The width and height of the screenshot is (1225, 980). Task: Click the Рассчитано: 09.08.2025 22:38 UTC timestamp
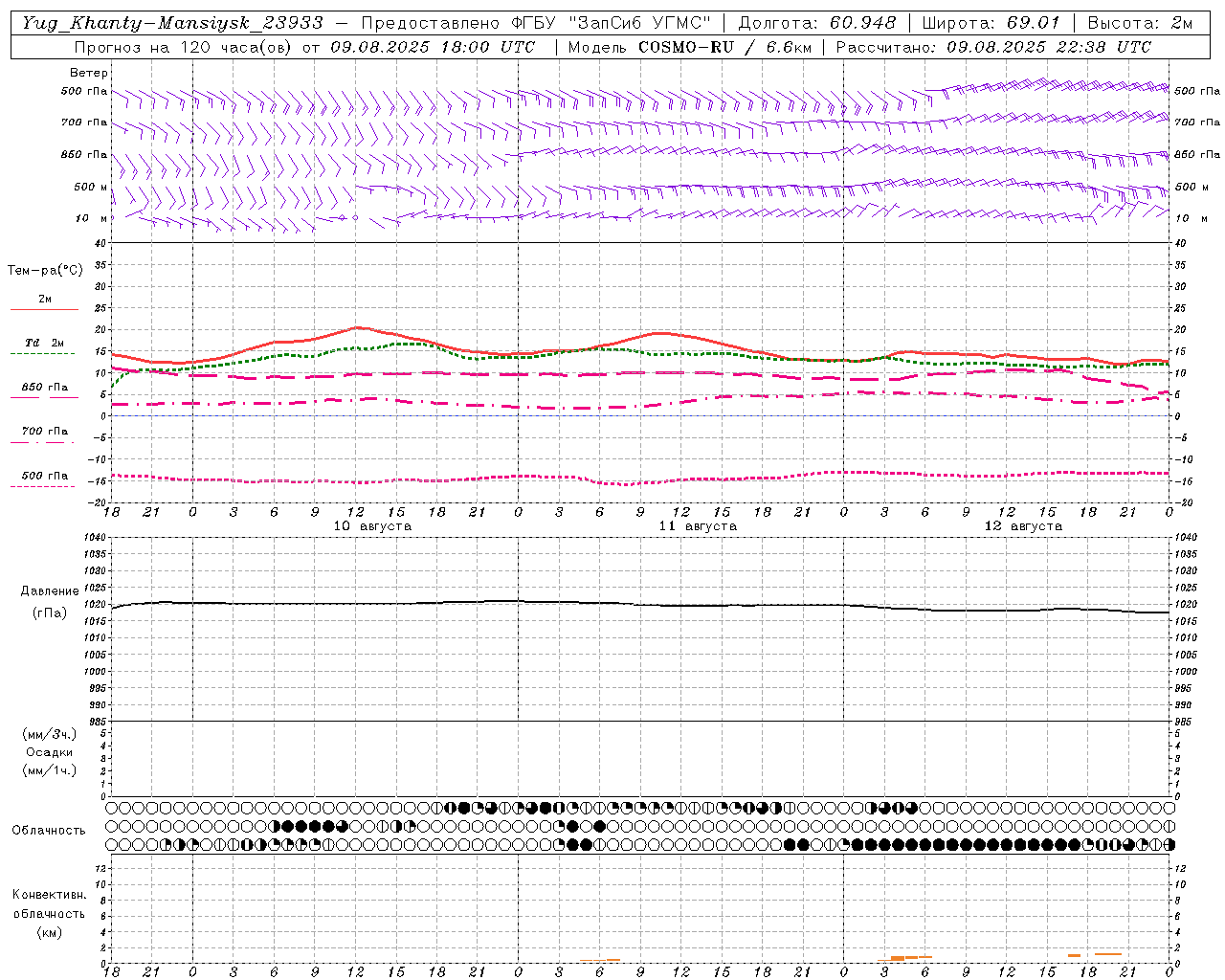pos(993,47)
